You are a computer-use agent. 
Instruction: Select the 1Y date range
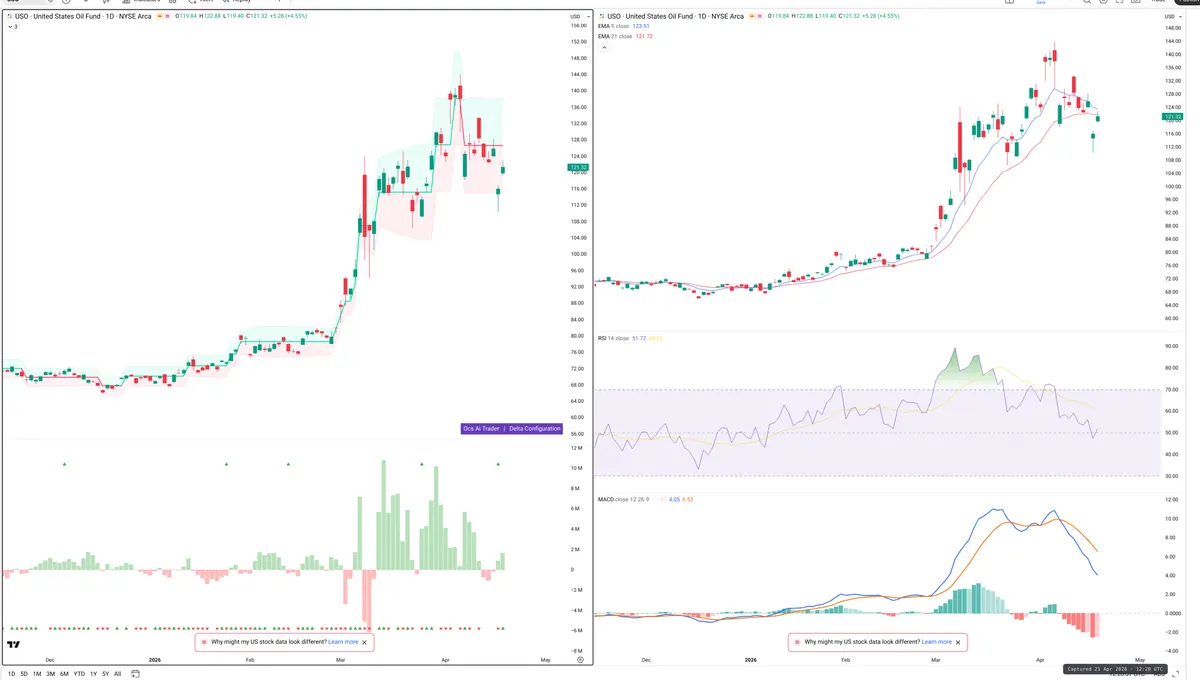(x=93, y=674)
